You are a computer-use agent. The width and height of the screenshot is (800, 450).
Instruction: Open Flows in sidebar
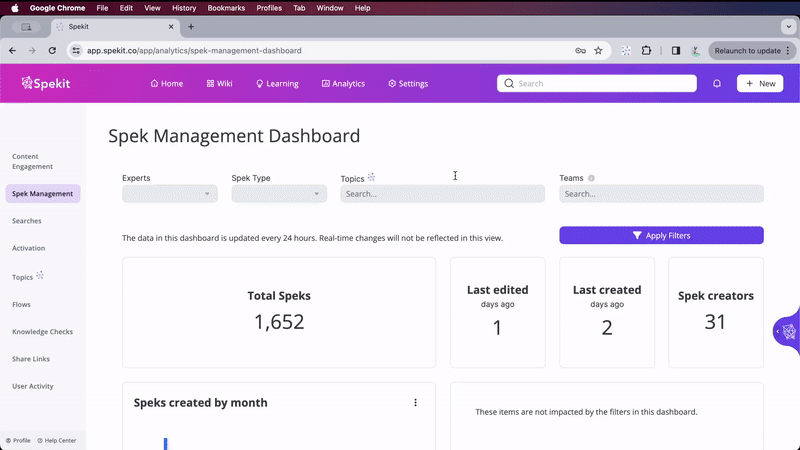point(21,305)
